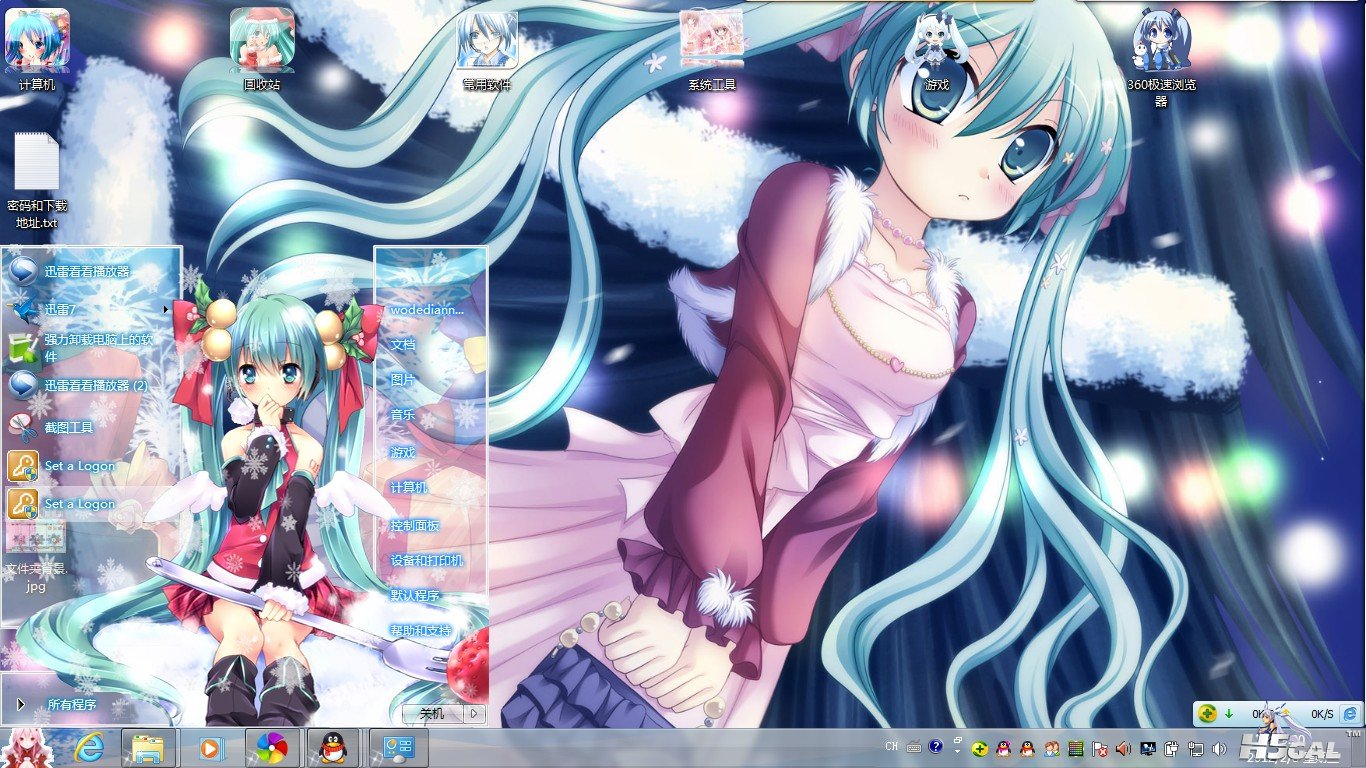This screenshot has height=768, width=1366.
Task: Open the control panel taskbar button
Action: [399, 747]
